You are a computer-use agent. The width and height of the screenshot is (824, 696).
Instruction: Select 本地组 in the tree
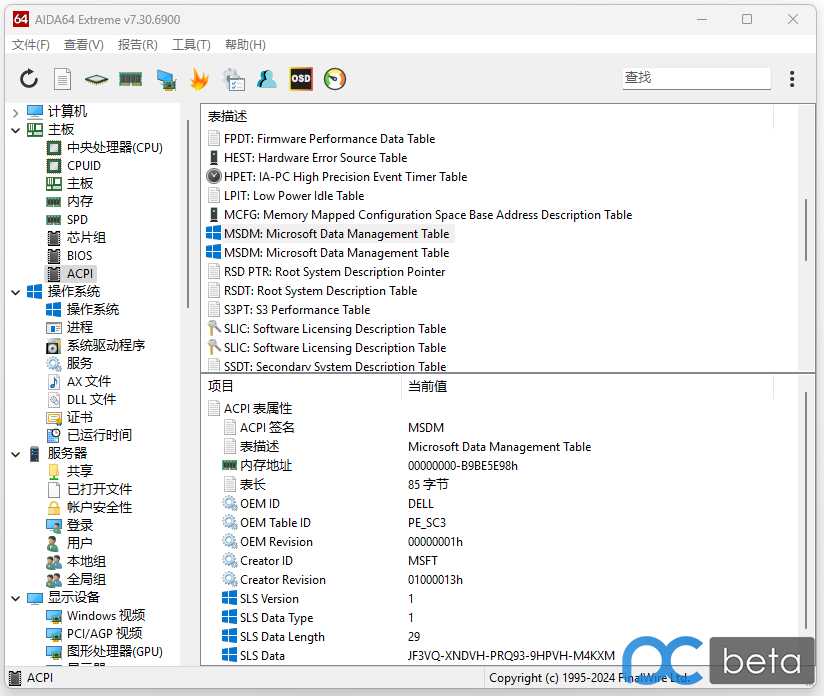pos(76,561)
